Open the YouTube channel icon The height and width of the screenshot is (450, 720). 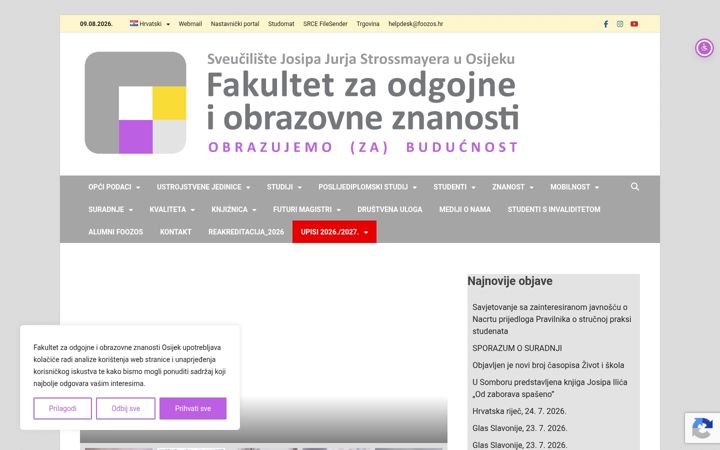click(x=634, y=24)
